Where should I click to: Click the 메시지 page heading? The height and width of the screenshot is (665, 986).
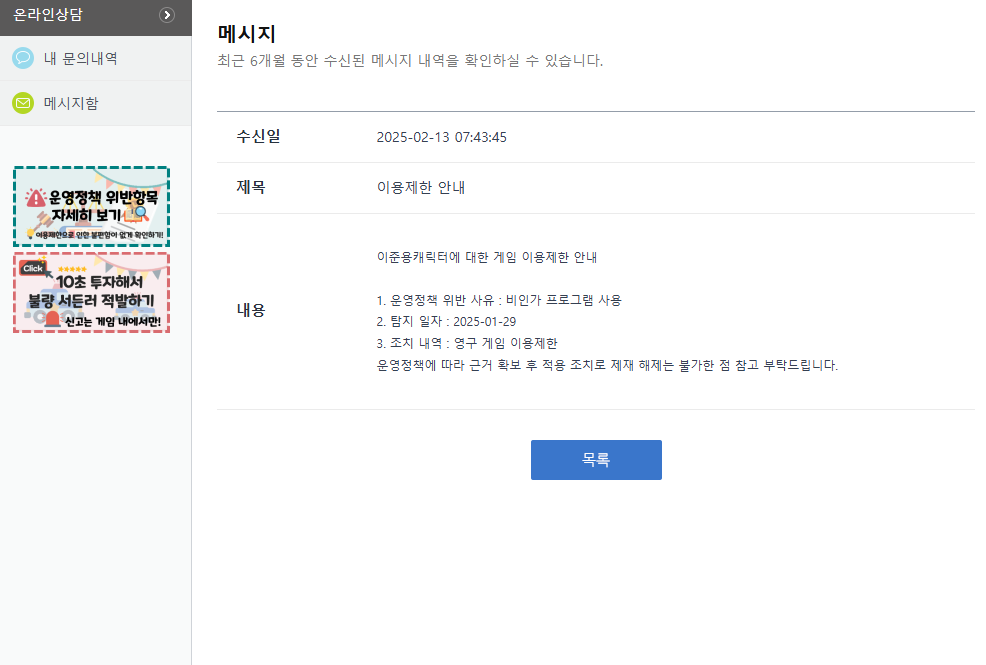point(246,35)
